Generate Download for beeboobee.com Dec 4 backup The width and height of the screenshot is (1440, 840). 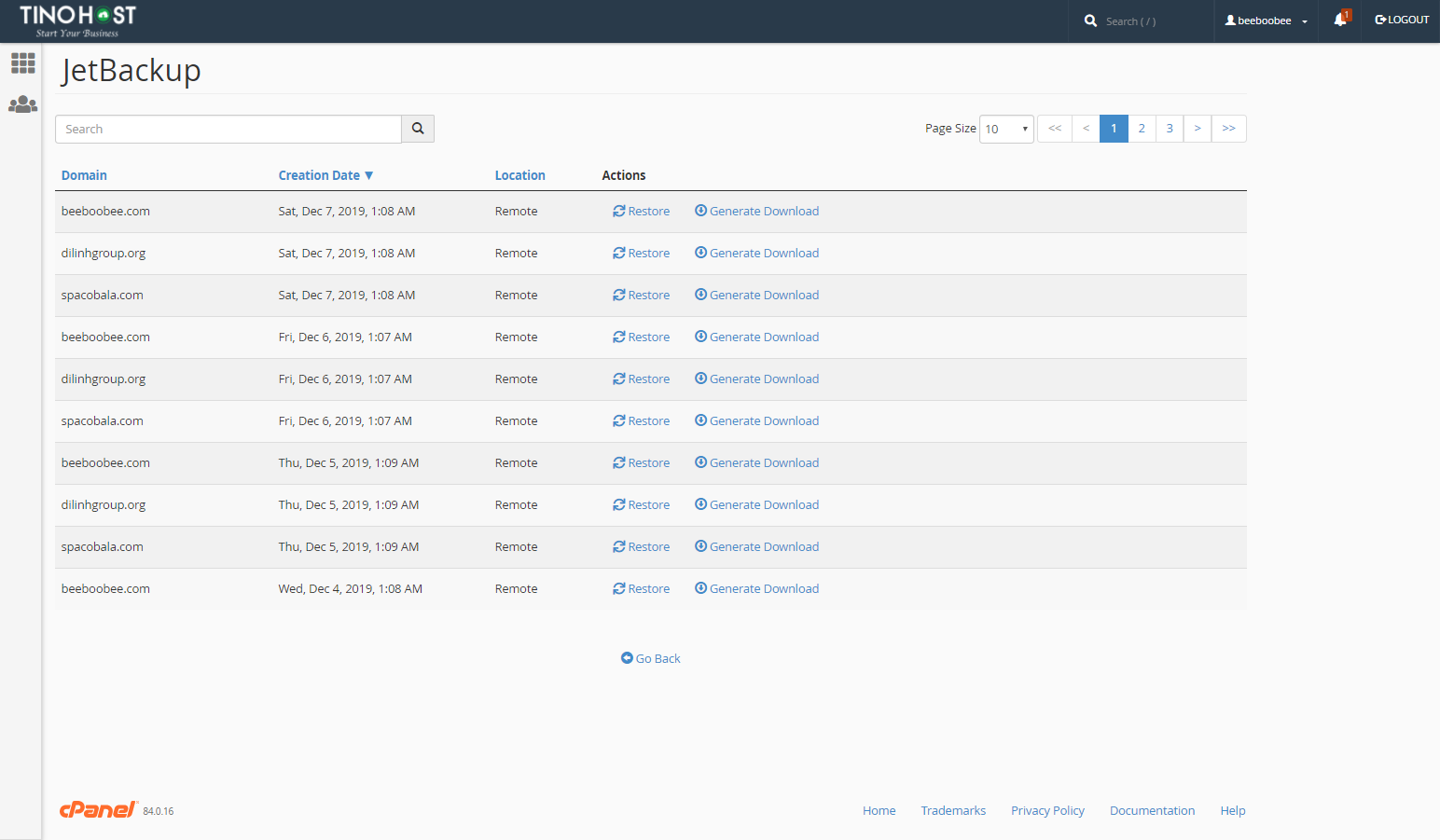(756, 589)
